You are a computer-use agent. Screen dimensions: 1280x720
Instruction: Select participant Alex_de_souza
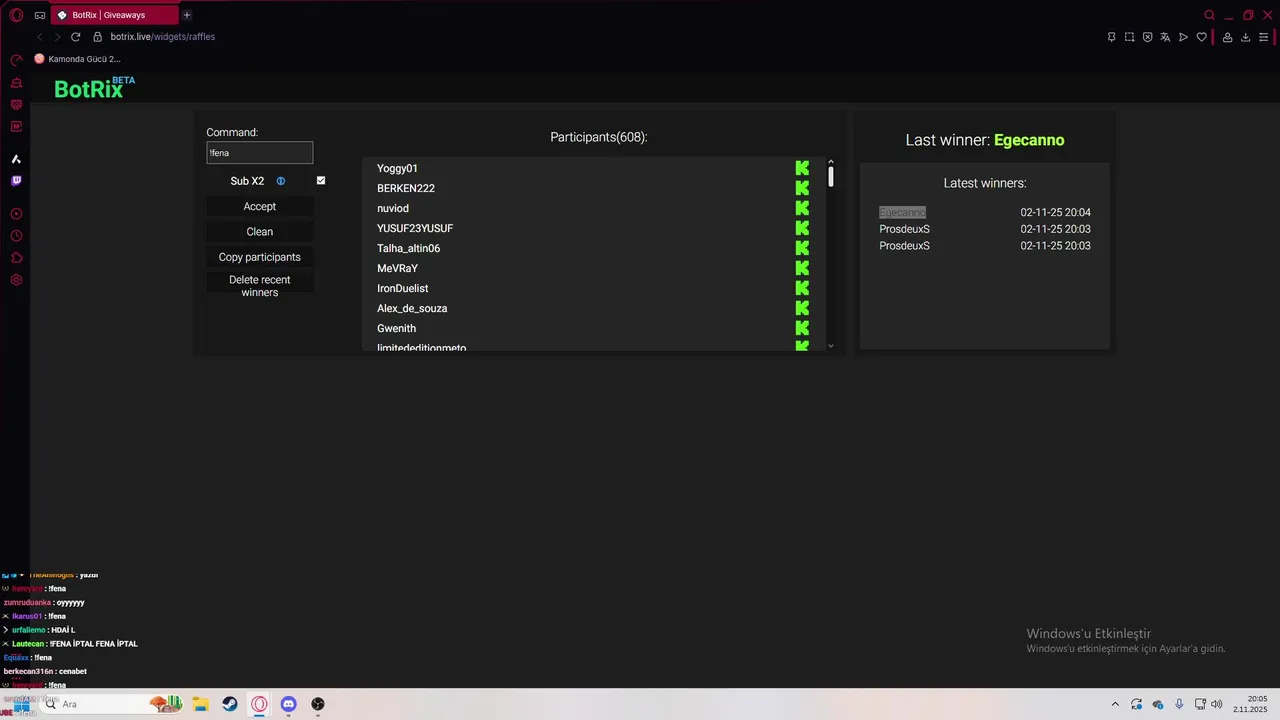(412, 308)
